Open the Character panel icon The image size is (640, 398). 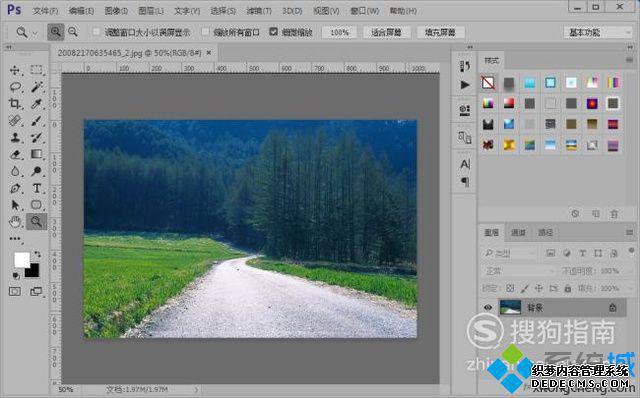(x=464, y=164)
